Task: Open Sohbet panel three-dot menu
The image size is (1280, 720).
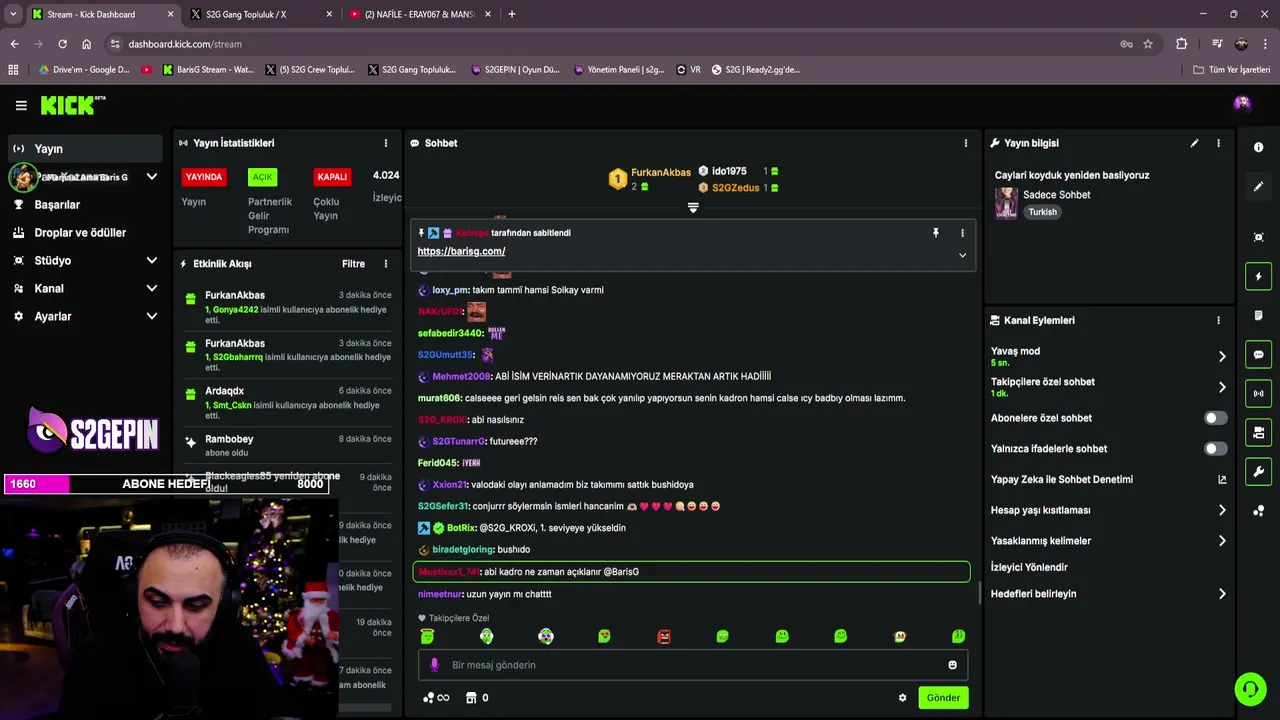Action: click(x=965, y=143)
